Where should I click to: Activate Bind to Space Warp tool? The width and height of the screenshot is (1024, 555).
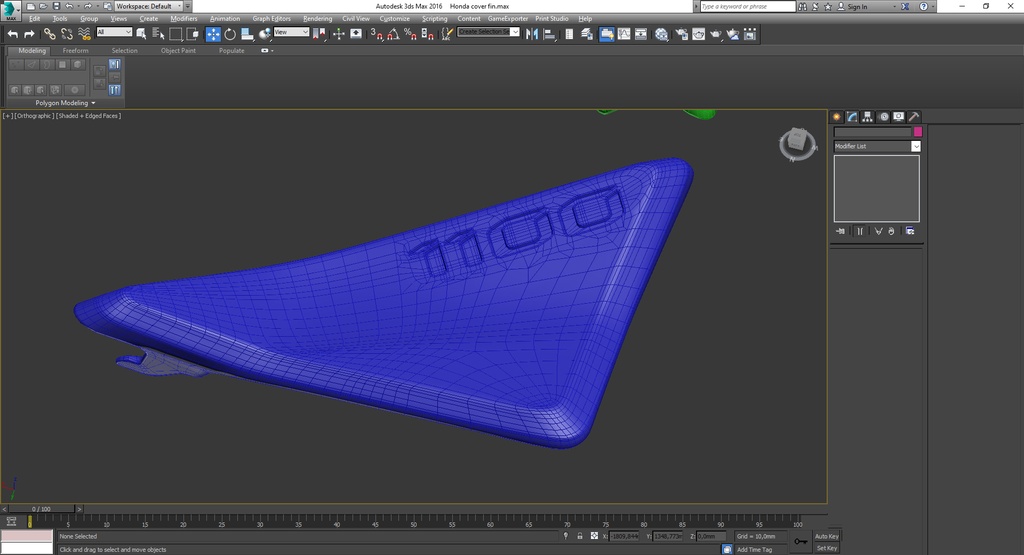(84, 34)
